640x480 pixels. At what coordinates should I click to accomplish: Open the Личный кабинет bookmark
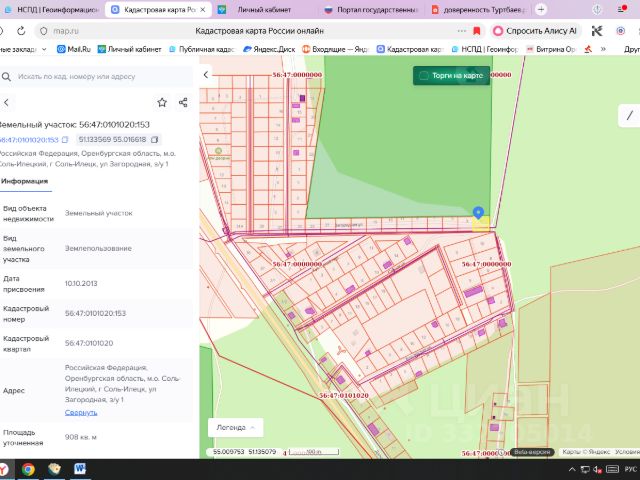[x=129, y=49]
